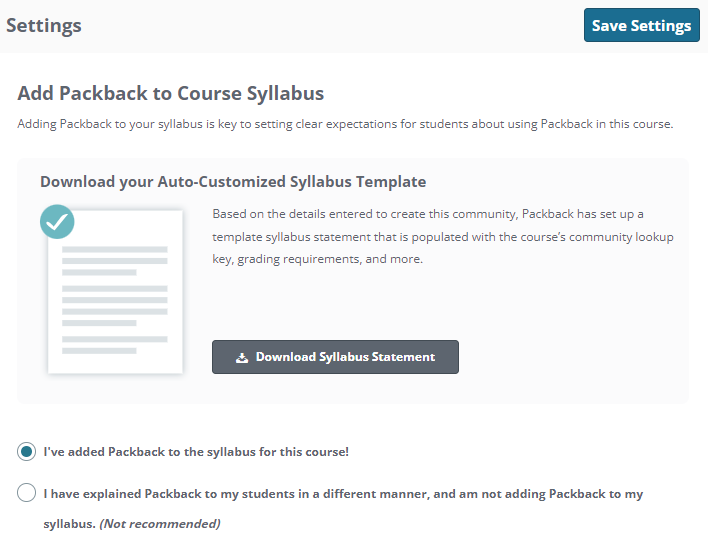
Task: Select radio for added Packback to syllabus
Action: click(x=26, y=452)
